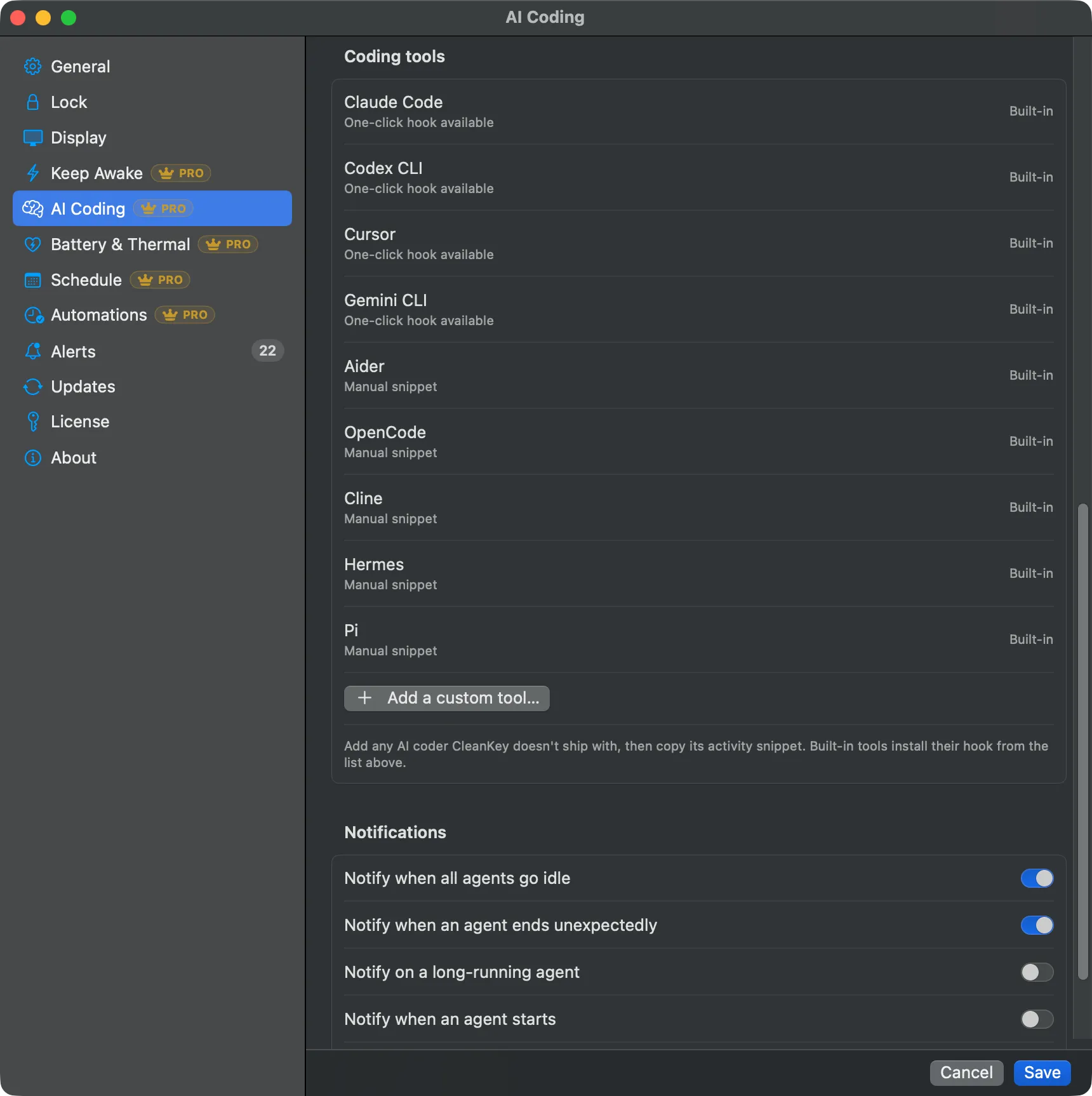Select the Pi tool row
Image resolution: width=1092 pixels, height=1096 pixels.
698,639
